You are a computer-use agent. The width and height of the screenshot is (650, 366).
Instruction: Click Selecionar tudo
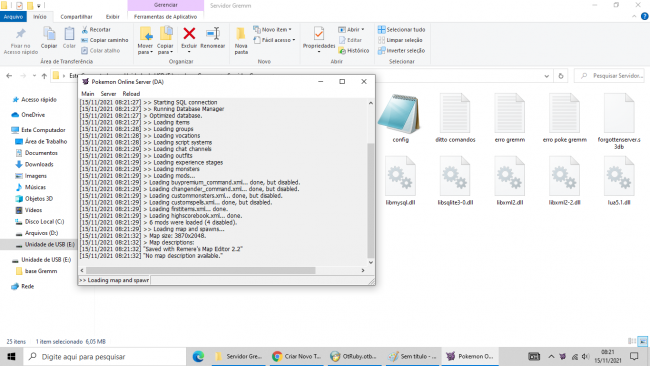coord(401,30)
